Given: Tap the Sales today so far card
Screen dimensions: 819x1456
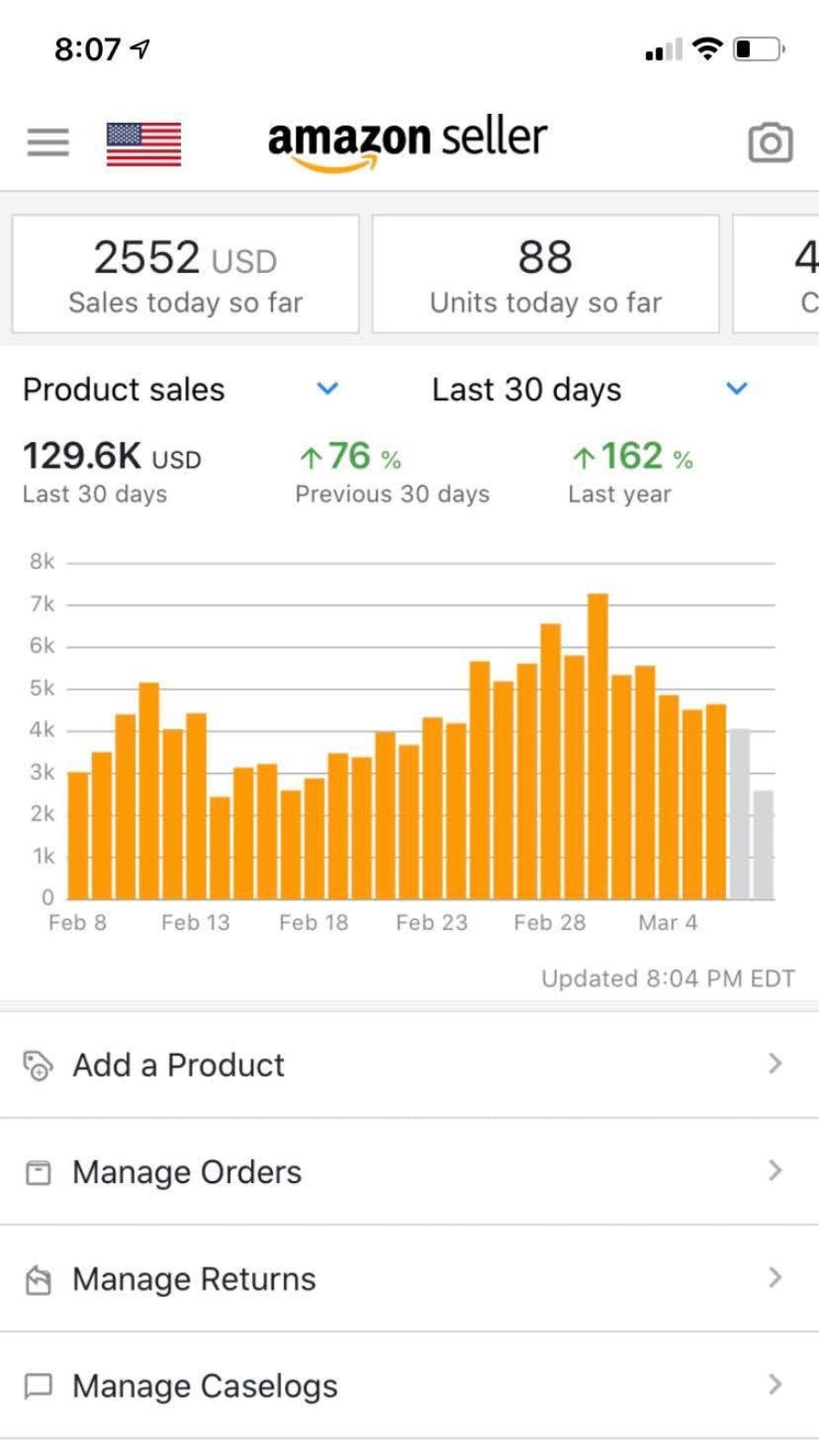Looking at the screenshot, I should click(186, 275).
